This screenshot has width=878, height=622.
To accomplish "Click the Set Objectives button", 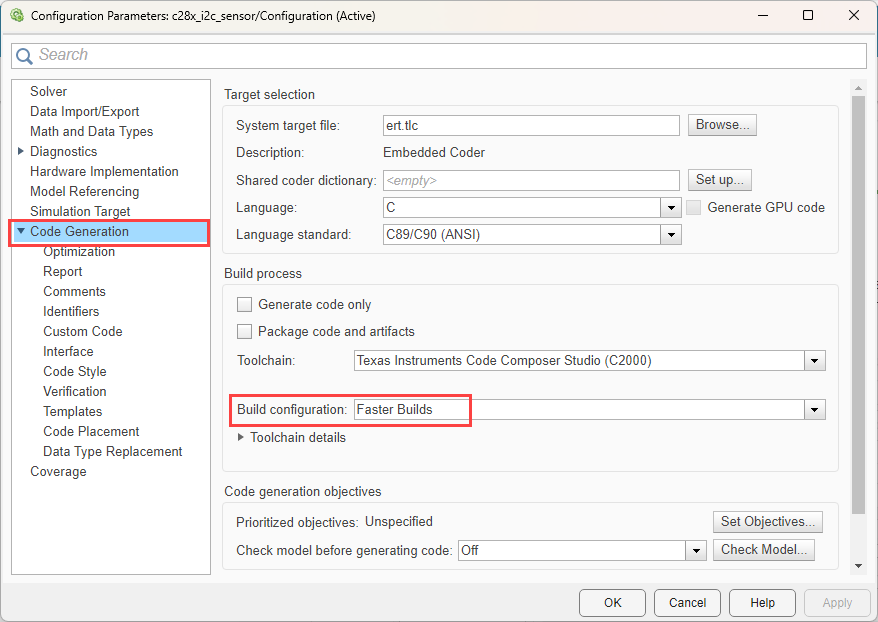I will (x=767, y=521).
